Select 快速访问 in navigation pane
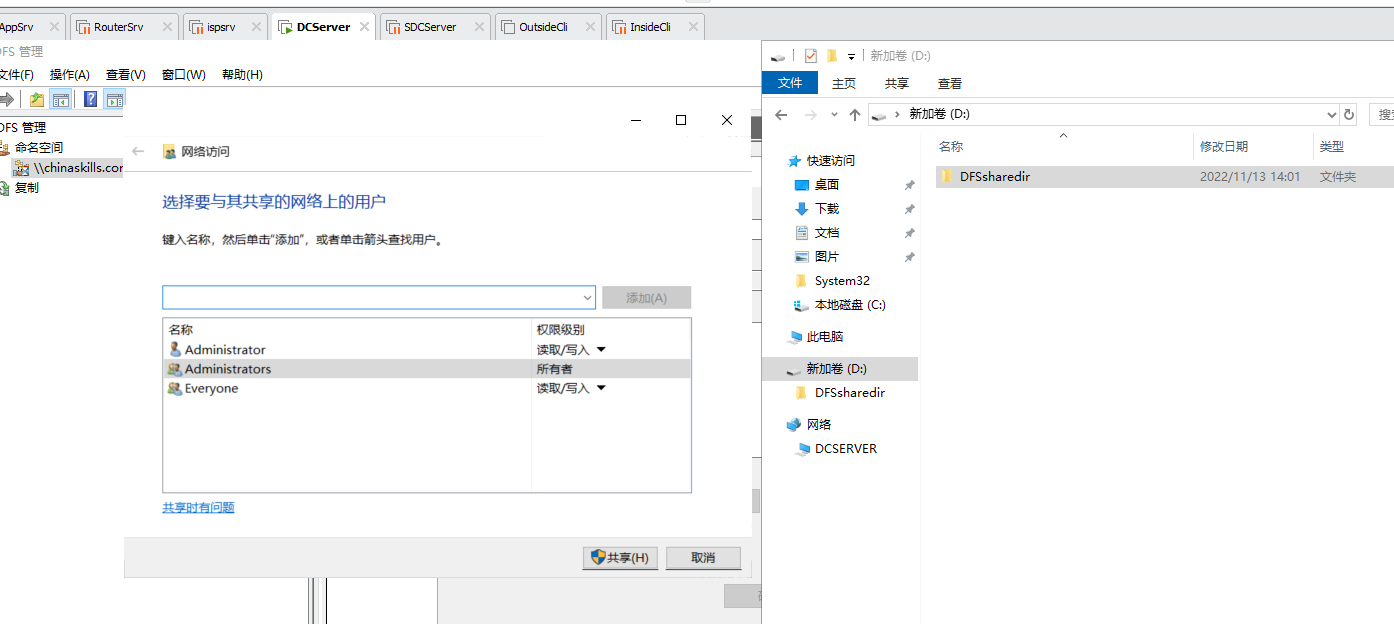The width and height of the screenshot is (1394, 624). [x=831, y=161]
